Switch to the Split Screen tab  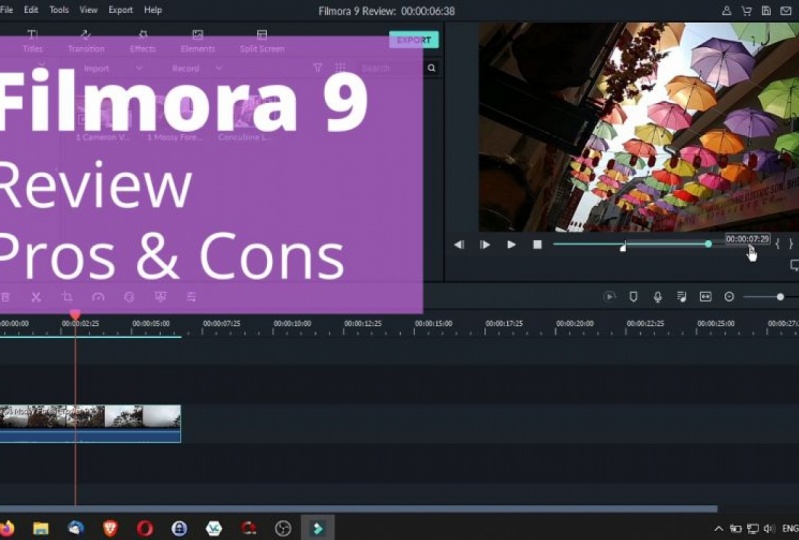262,41
